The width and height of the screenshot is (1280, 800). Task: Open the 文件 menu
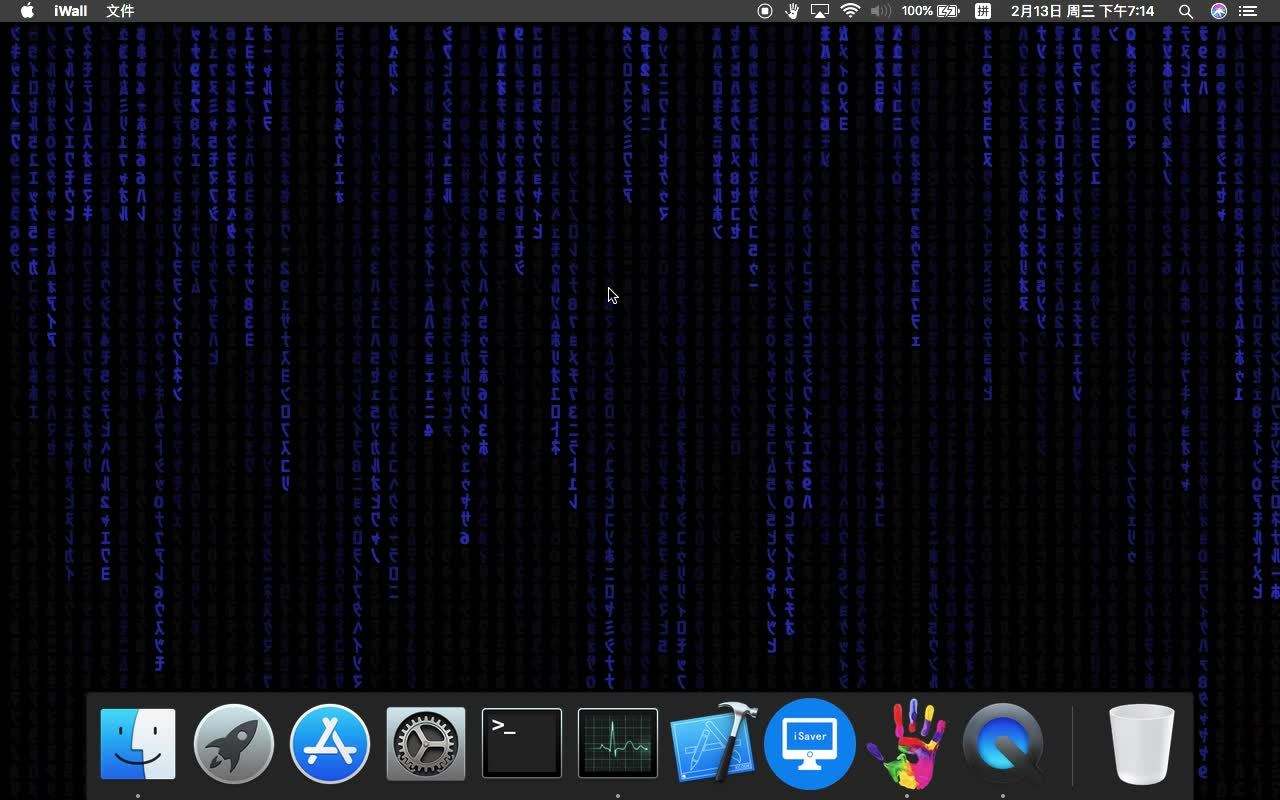click(x=120, y=11)
